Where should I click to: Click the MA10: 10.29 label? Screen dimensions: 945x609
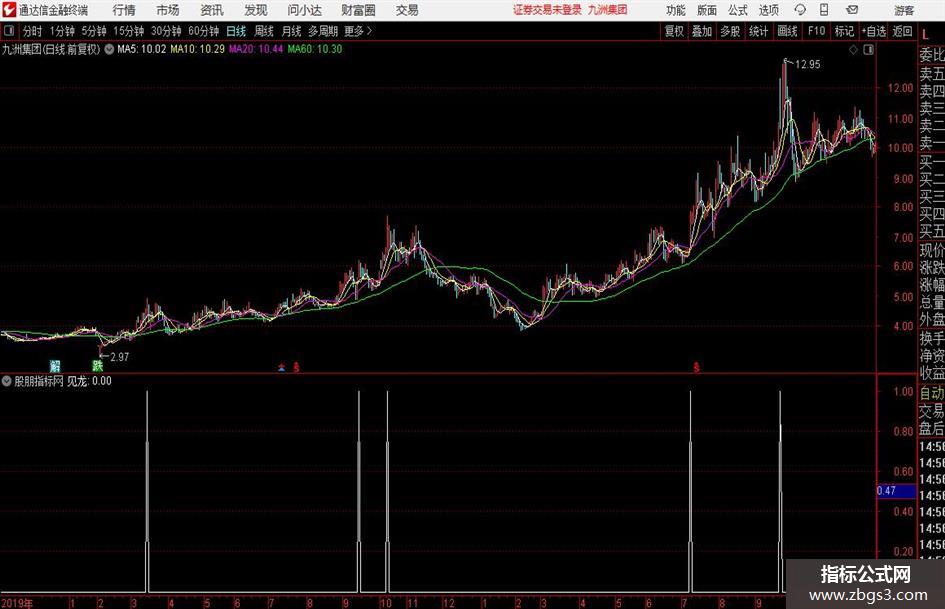(198, 49)
